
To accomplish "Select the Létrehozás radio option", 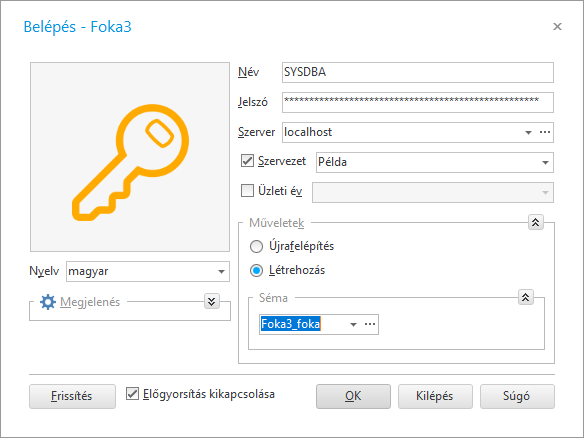I will pos(256,270).
